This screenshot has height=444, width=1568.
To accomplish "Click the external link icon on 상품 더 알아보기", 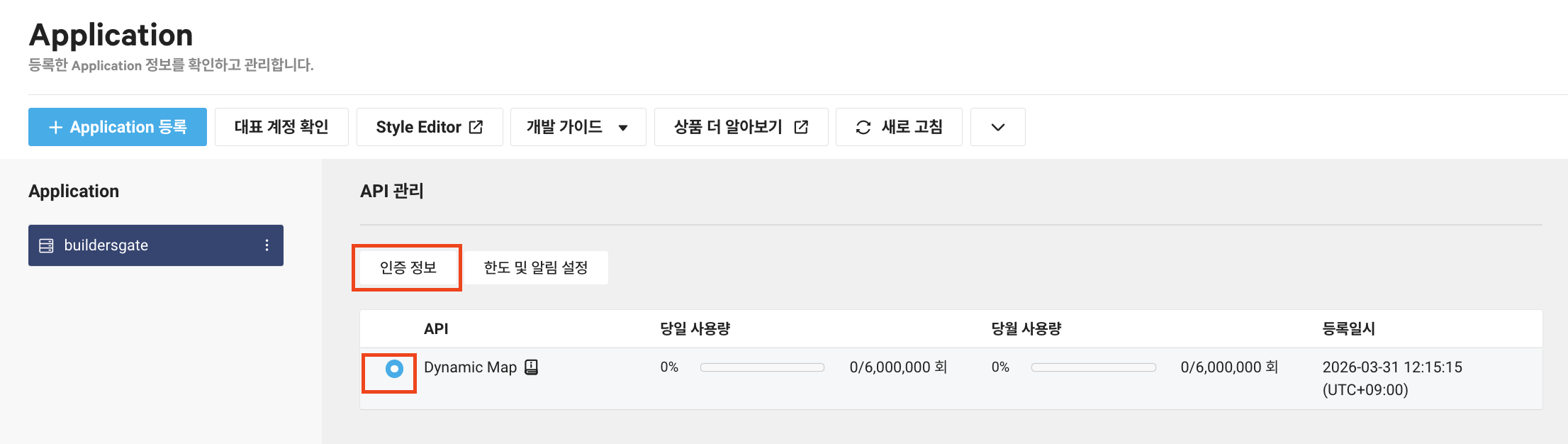I will click(800, 126).
